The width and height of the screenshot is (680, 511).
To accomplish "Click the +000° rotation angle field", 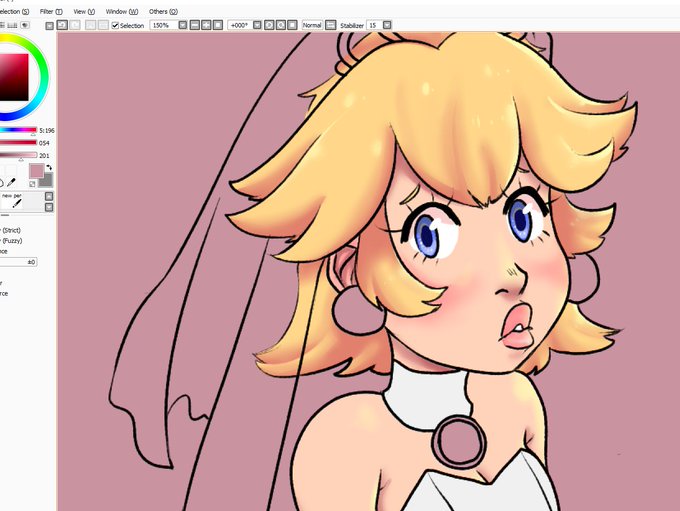I will pyautogui.click(x=239, y=25).
